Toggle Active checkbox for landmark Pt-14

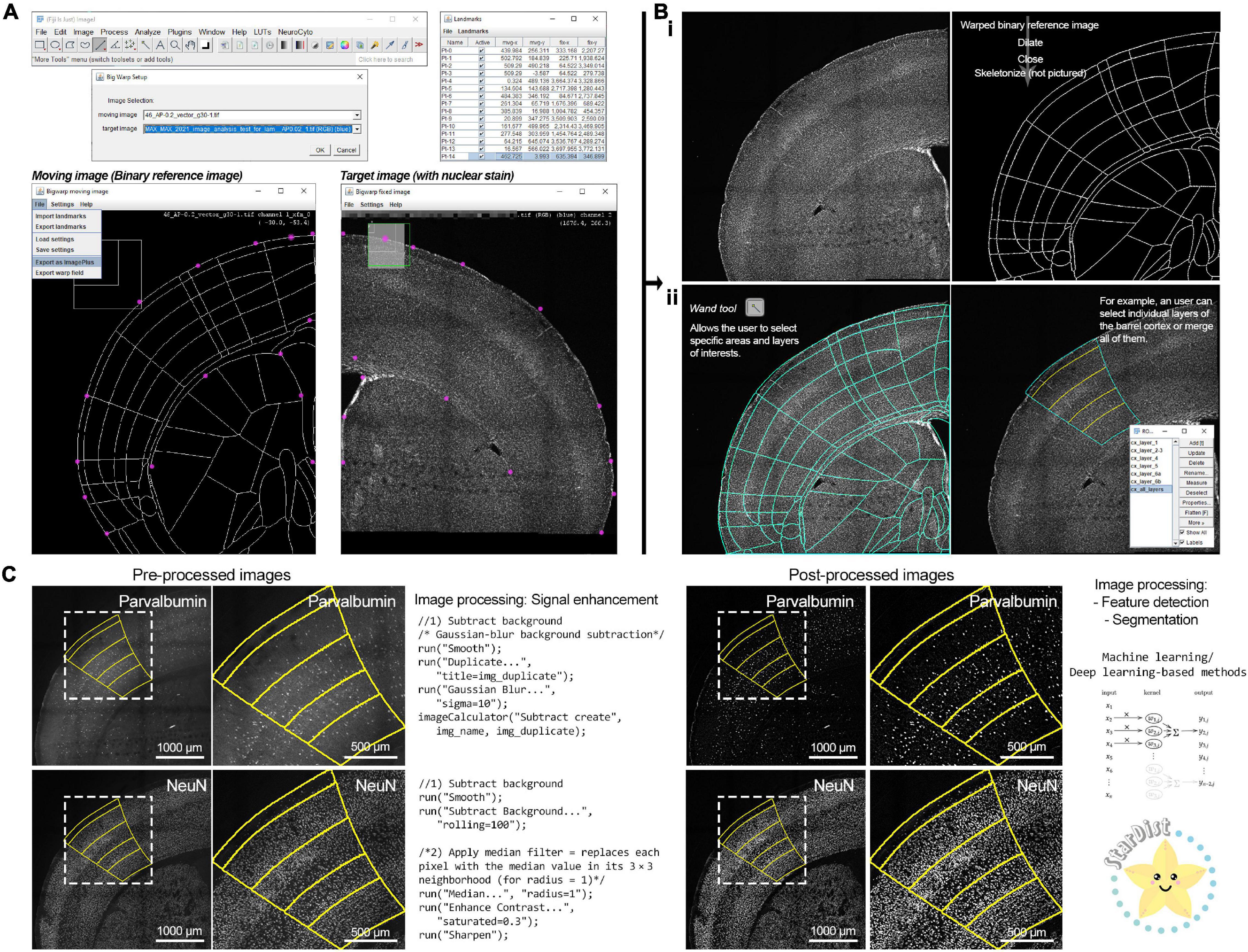[482, 156]
